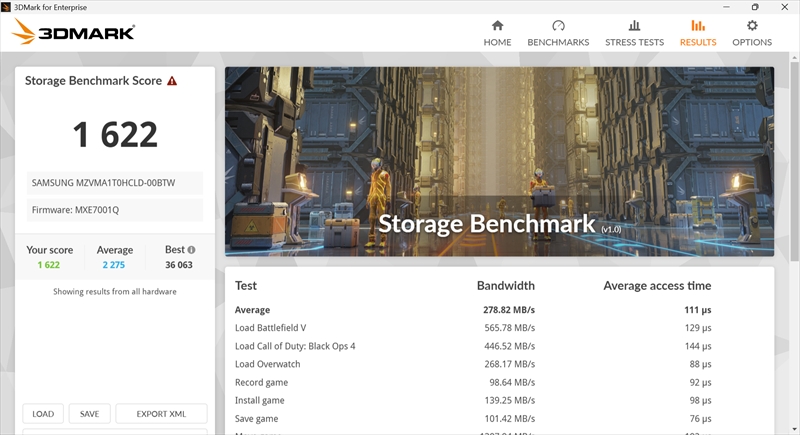The height and width of the screenshot is (435, 800).
Task: Click the LOAD button
Action: (43, 414)
